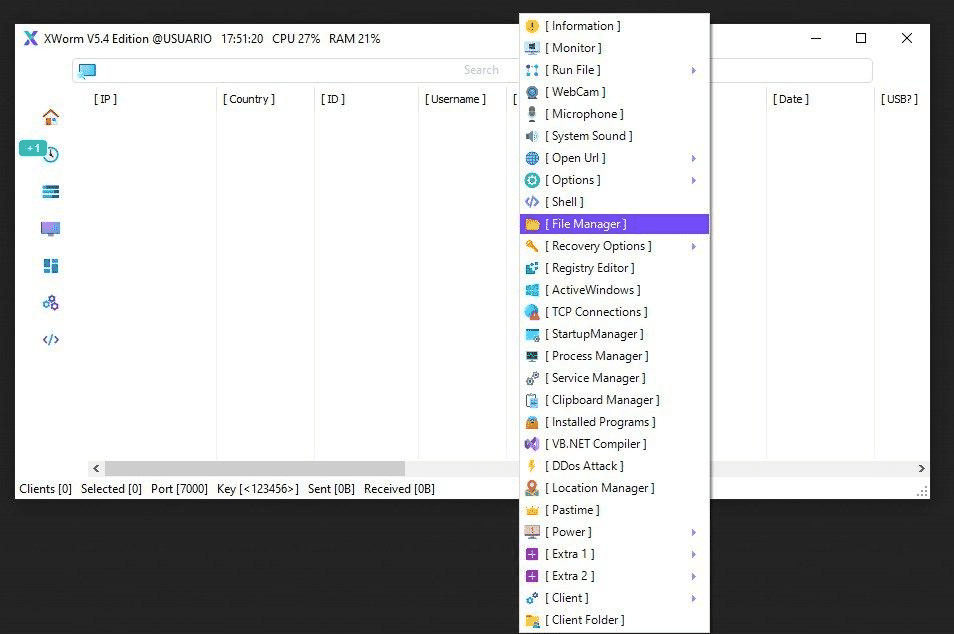Screen dimensions: 954x634
Task: Open the Home icon in the sidebar
Action: coord(50,117)
